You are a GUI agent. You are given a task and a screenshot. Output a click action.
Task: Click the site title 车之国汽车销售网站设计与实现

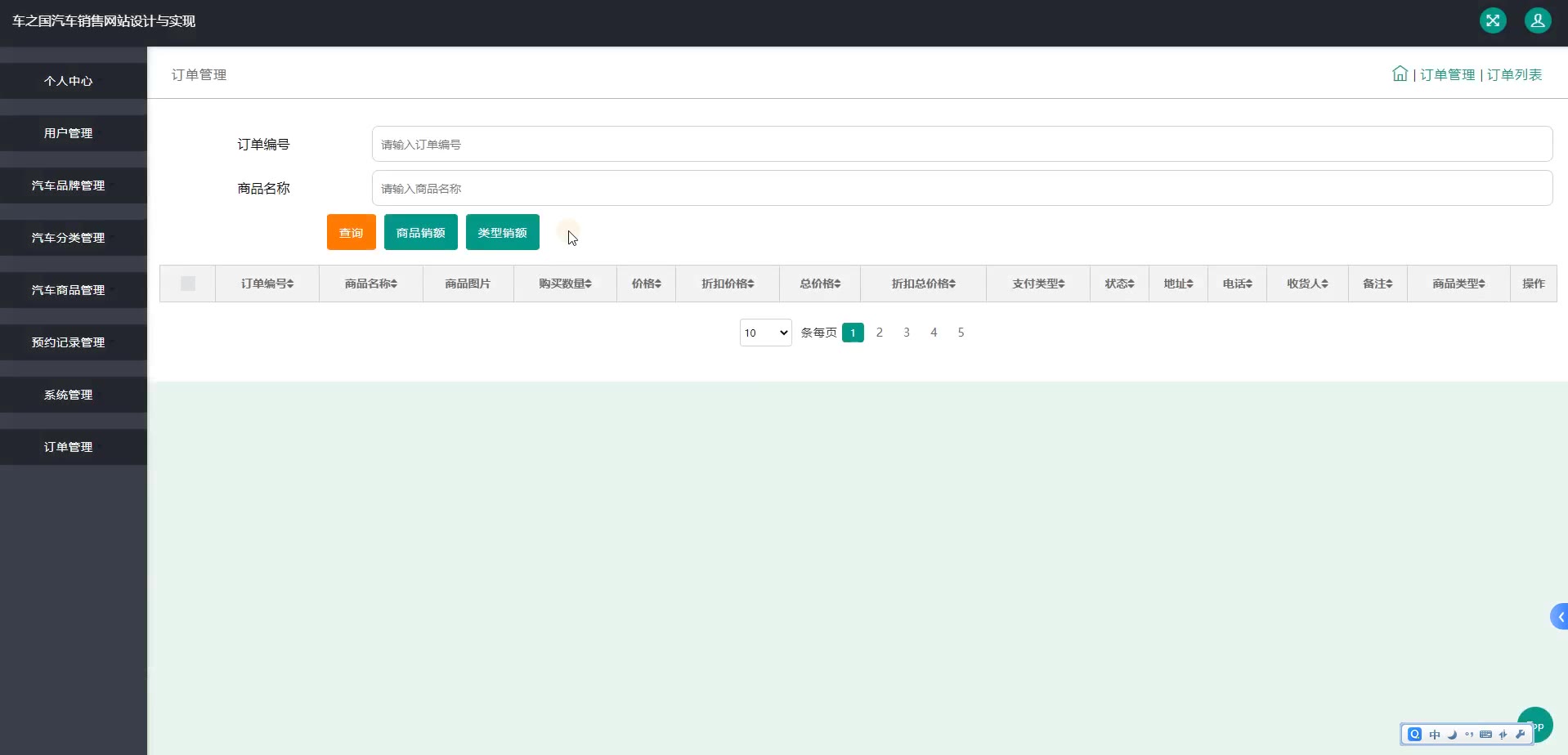tap(104, 21)
